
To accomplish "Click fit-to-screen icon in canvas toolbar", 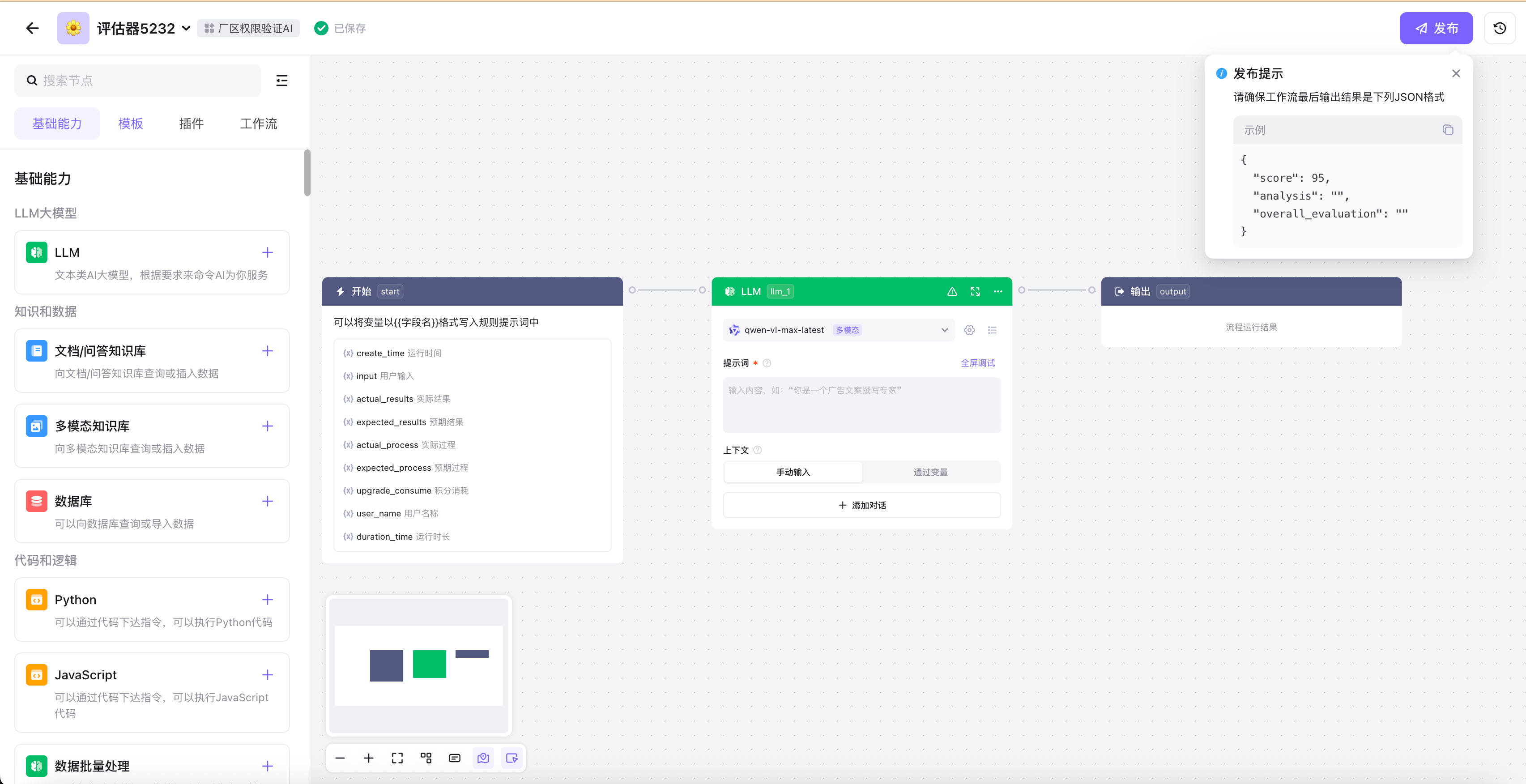I will (397, 758).
